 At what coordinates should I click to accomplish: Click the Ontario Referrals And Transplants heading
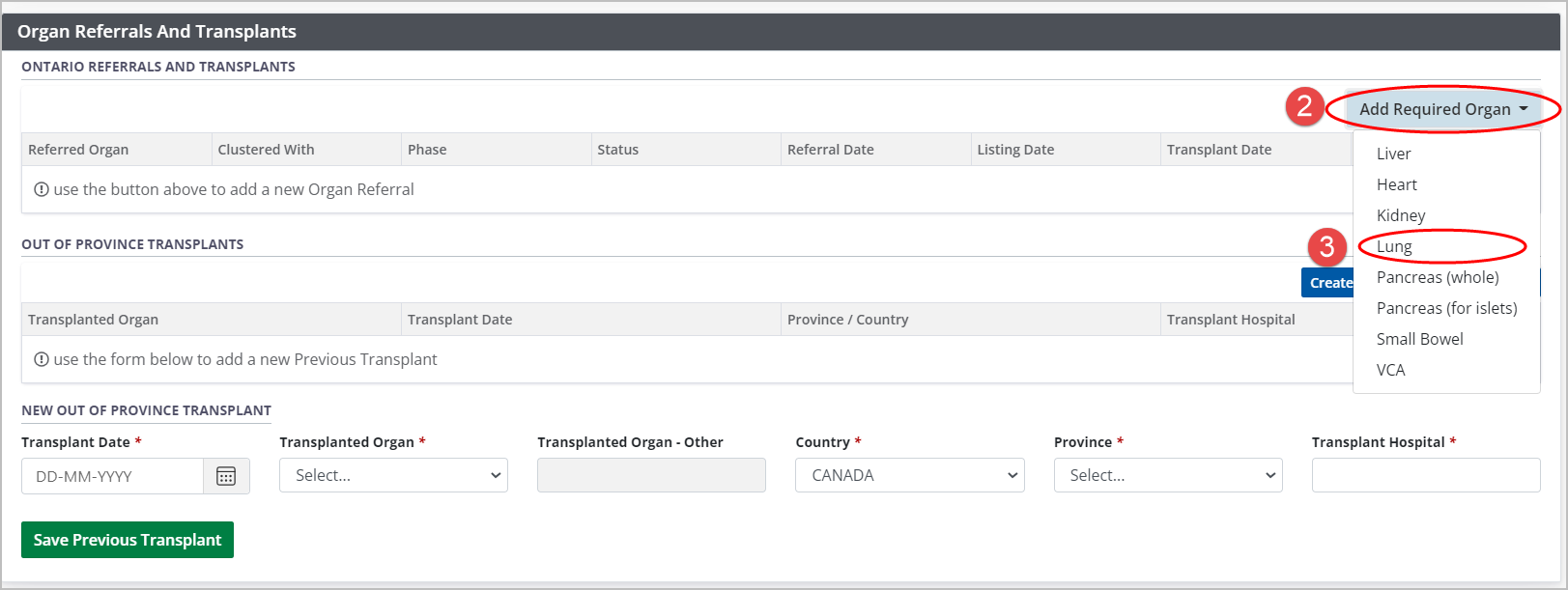[158, 67]
